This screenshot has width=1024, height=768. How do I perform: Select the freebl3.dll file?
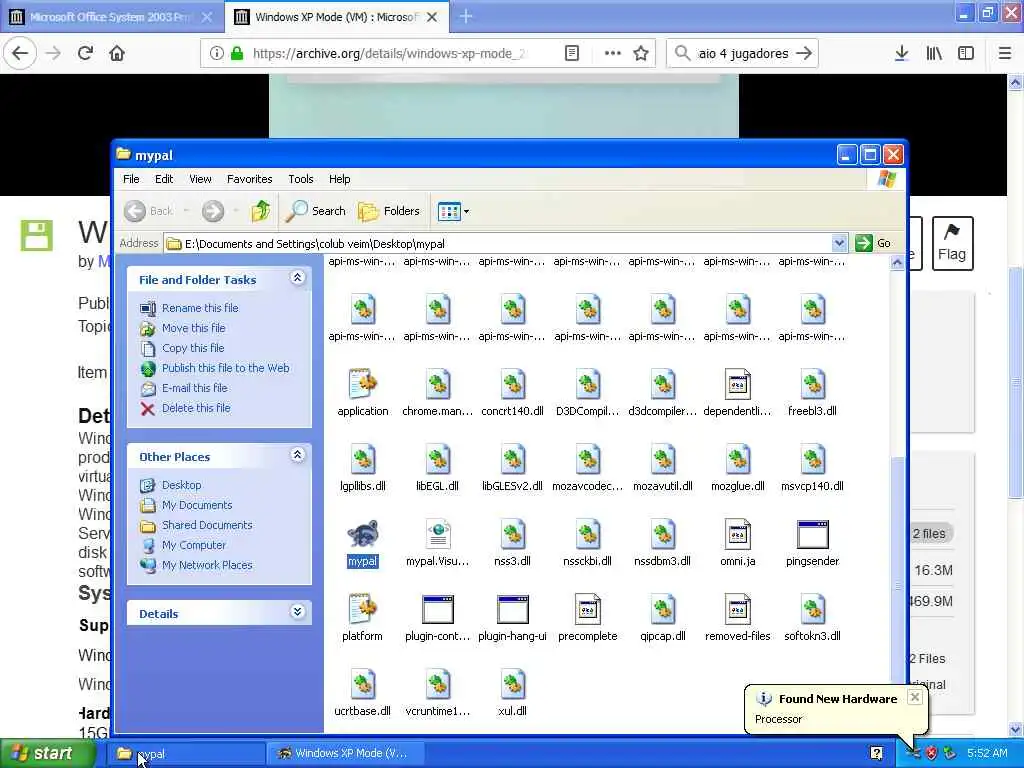point(812,385)
